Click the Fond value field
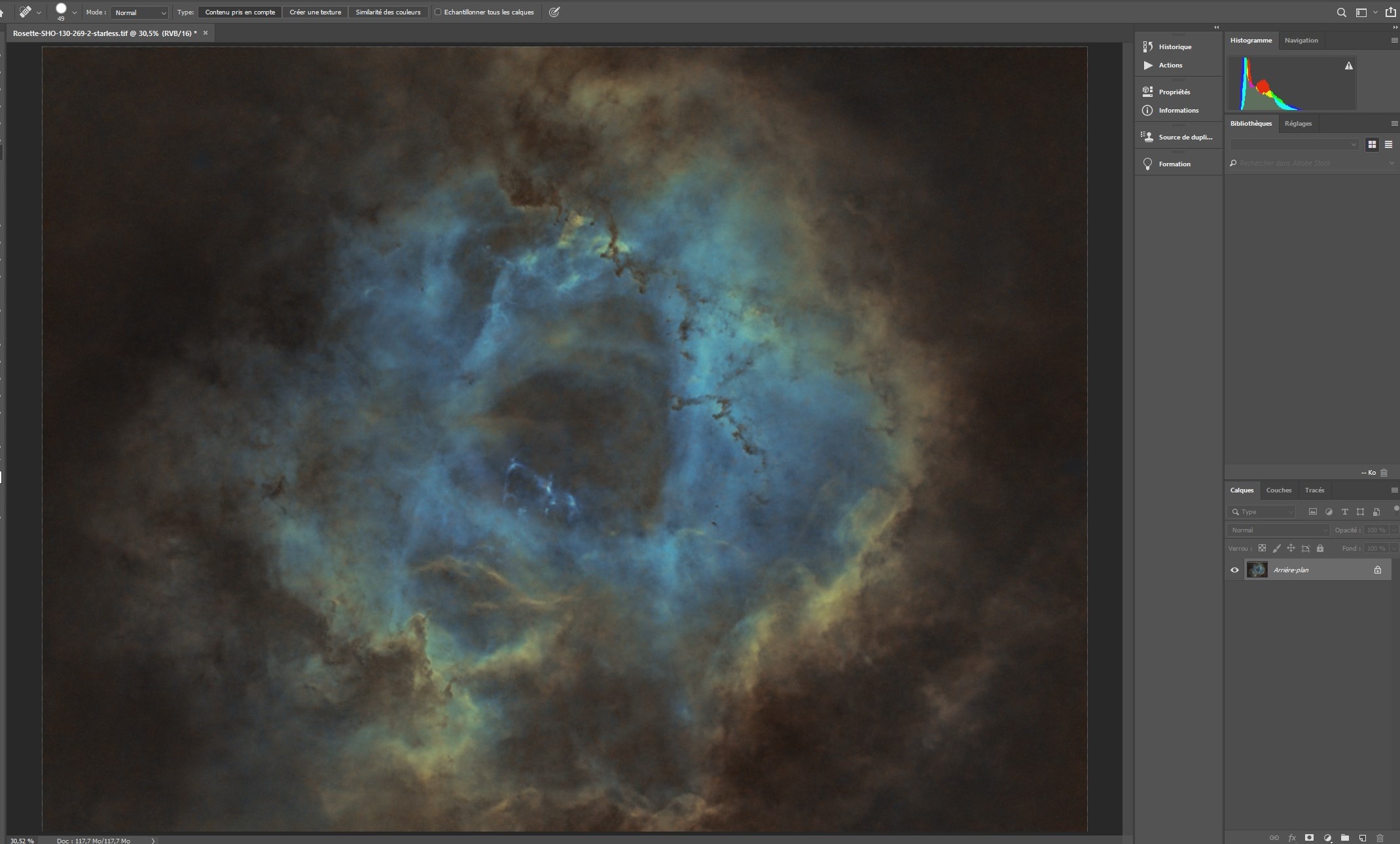Screen dimensions: 1400x844 point(1376,548)
